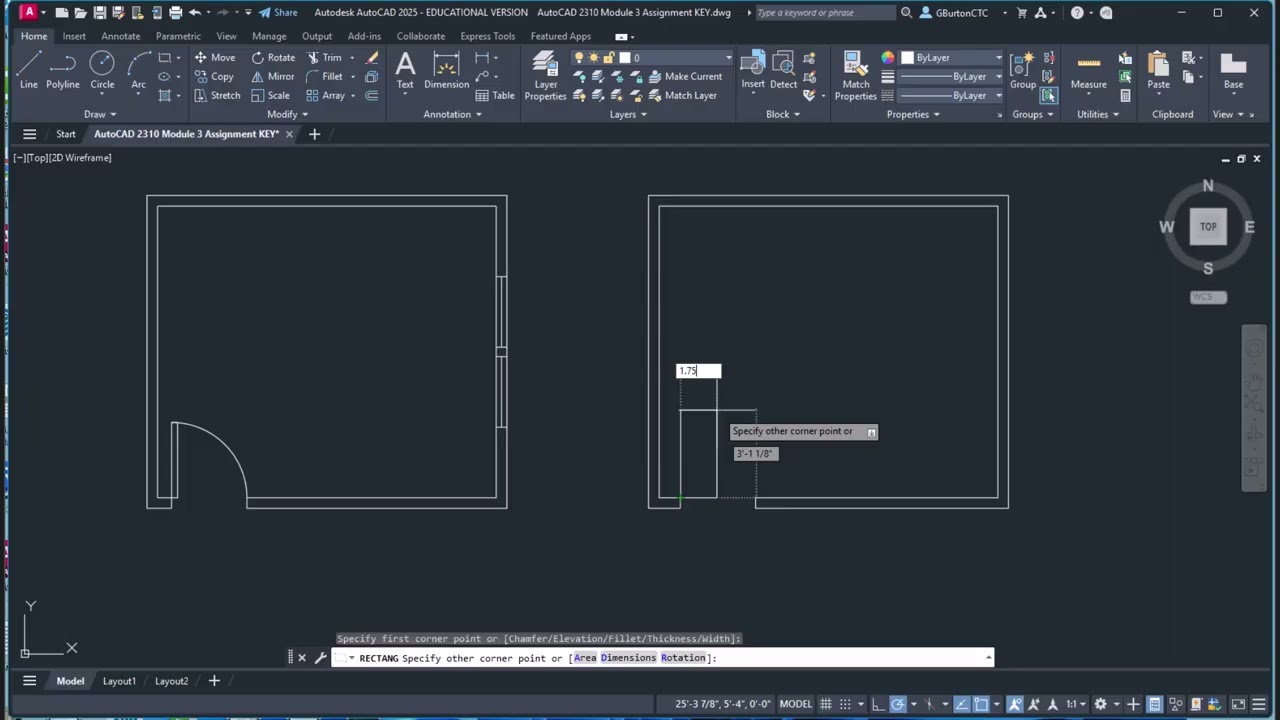The height and width of the screenshot is (720, 1280).
Task: Click the Trim tool
Action: click(324, 57)
